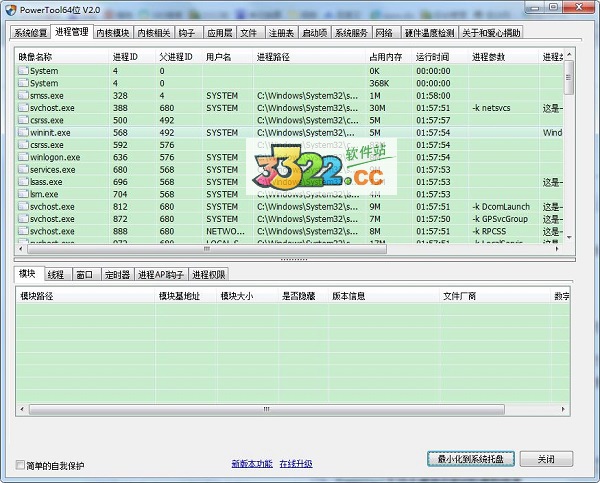Image resolution: width=600 pixels, height=483 pixels.
Task: Click the module list scroll-right arrow
Action: tap(563, 409)
